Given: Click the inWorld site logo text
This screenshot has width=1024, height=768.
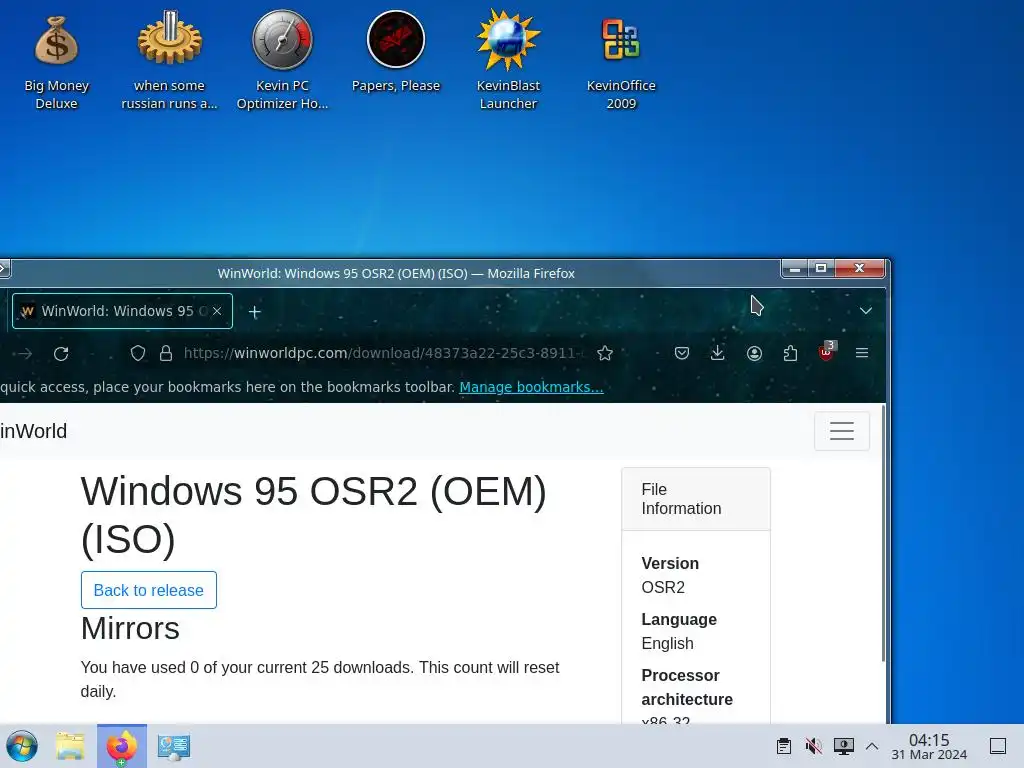Looking at the screenshot, I should (33, 431).
